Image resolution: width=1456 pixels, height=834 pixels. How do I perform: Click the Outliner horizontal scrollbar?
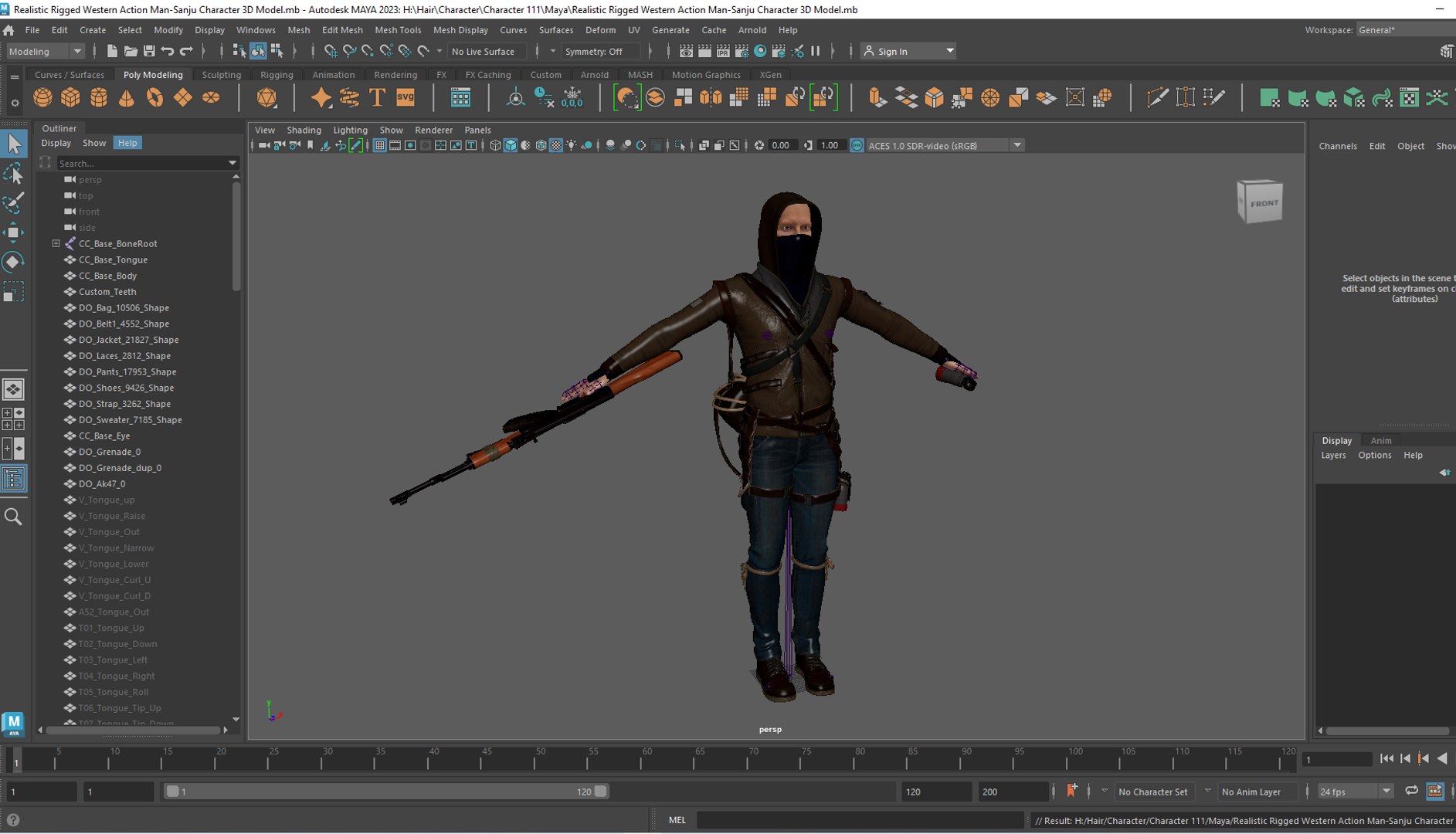pos(133,730)
